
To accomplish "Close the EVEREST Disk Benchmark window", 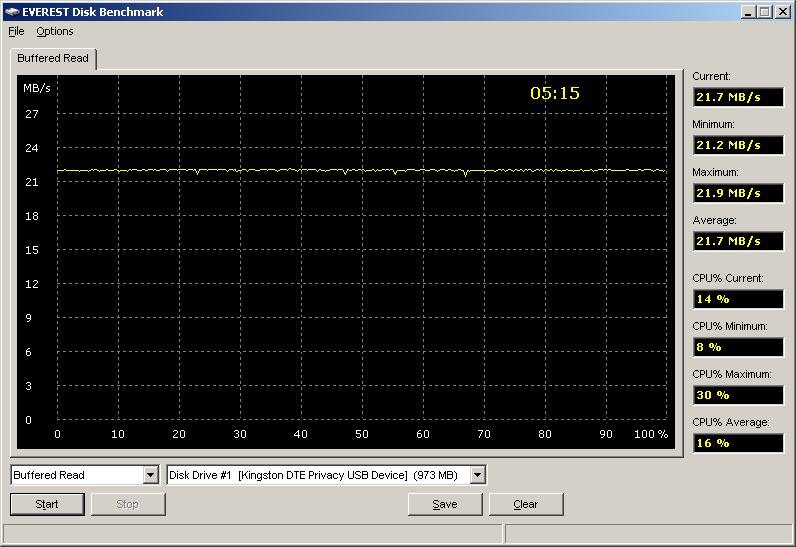I will [782, 12].
